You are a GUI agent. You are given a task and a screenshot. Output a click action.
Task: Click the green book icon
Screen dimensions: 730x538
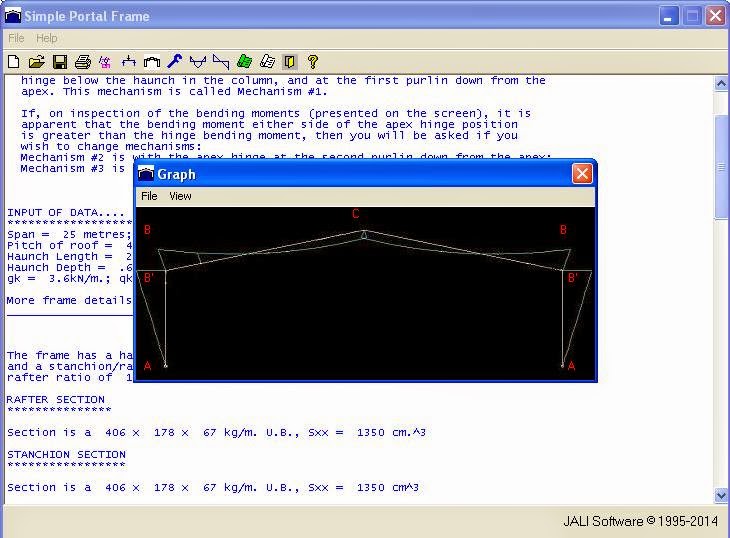pos(244,62)
